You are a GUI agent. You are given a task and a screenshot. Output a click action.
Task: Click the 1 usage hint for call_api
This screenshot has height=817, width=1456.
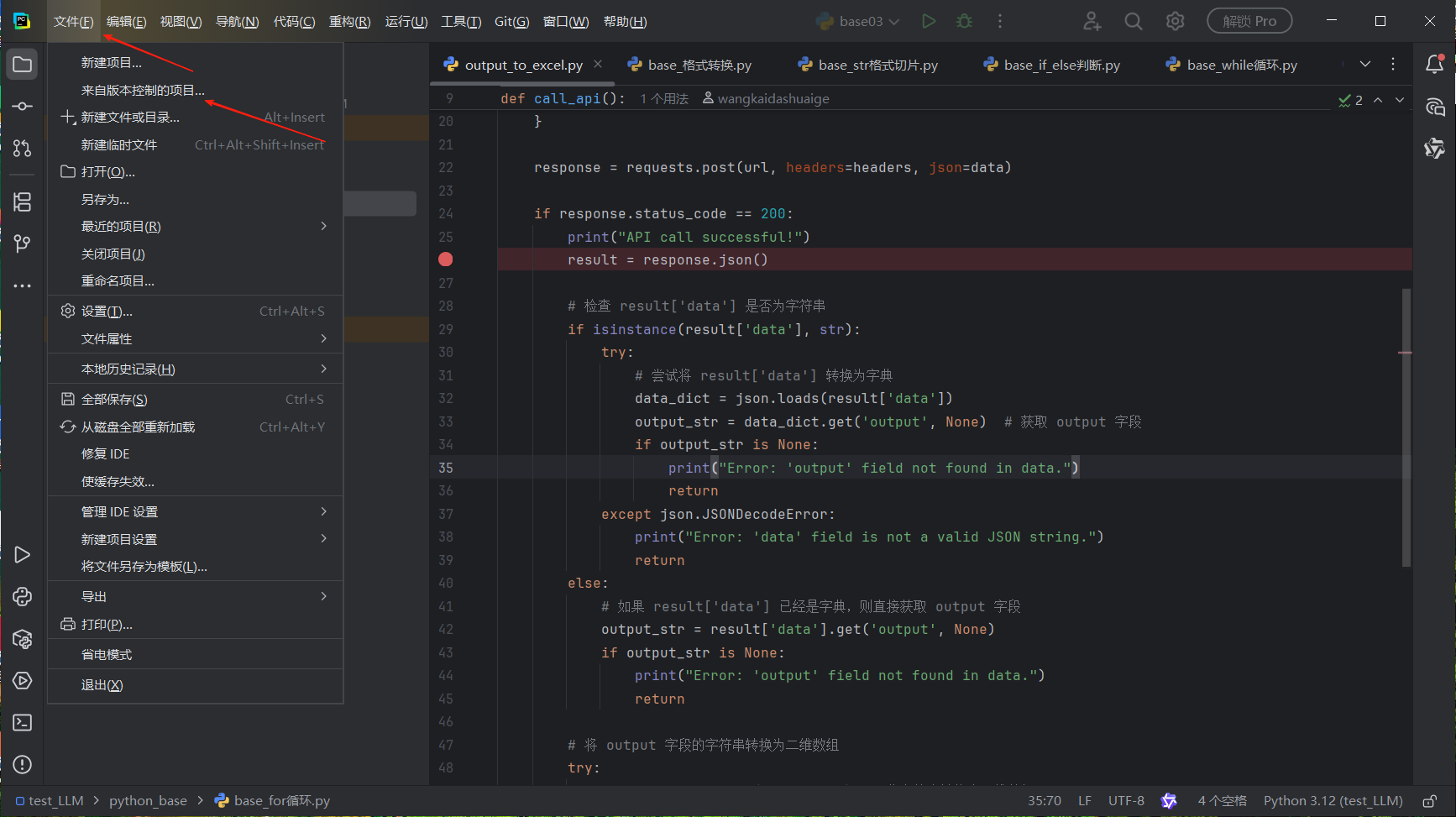[x=664, y=99]
